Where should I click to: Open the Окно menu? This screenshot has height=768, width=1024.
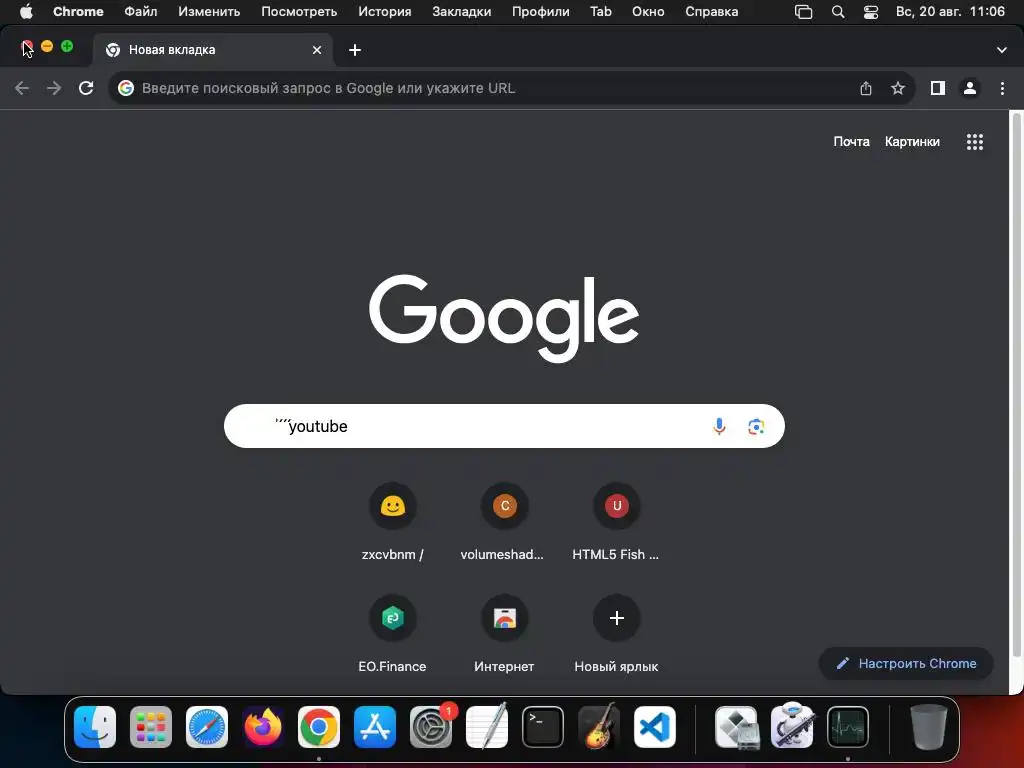(648, 12)
